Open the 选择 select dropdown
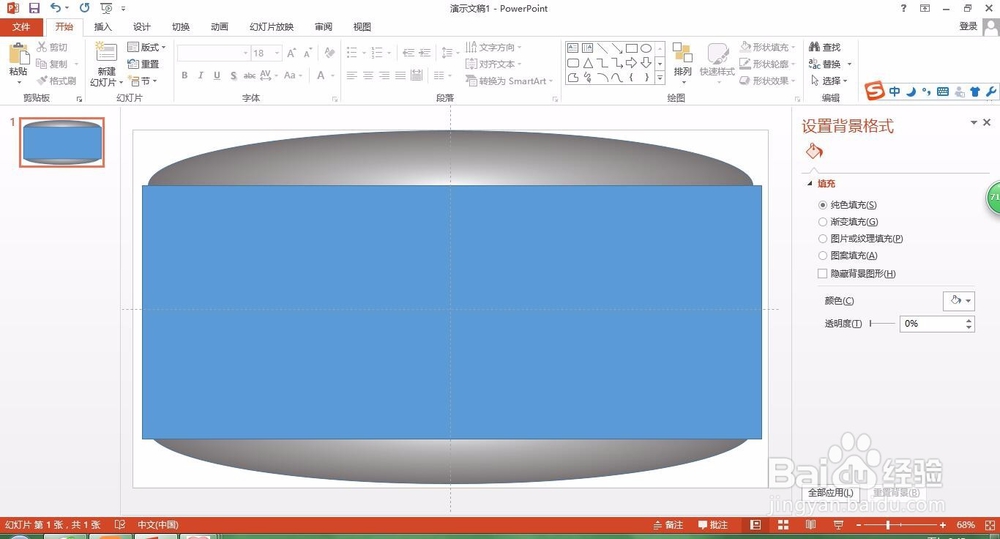The width and height of the screenshot is (1000, 539). 828,81
